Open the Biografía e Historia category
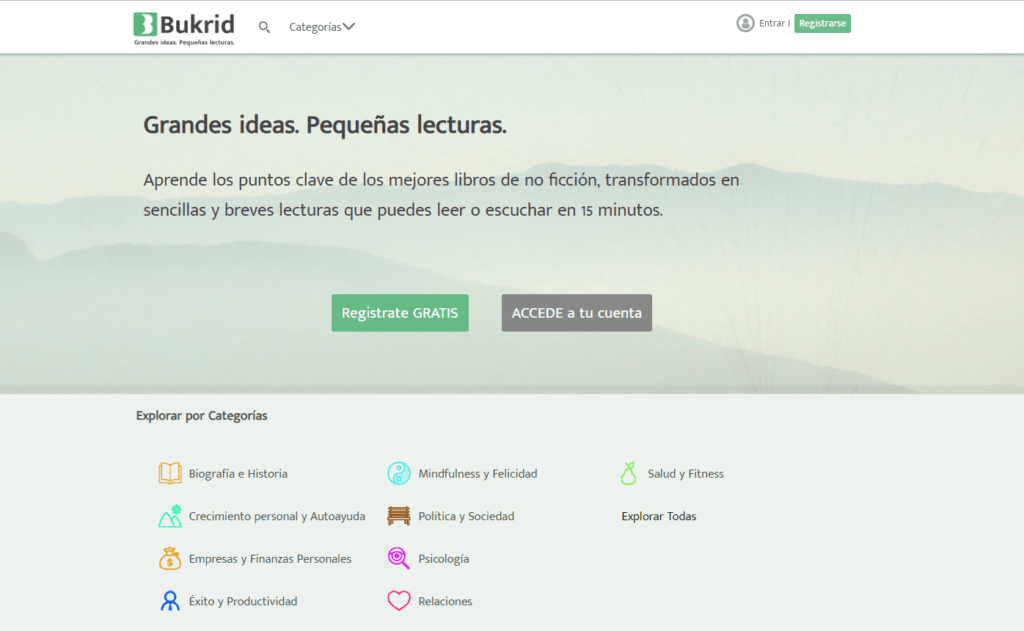 click(238, 474)
